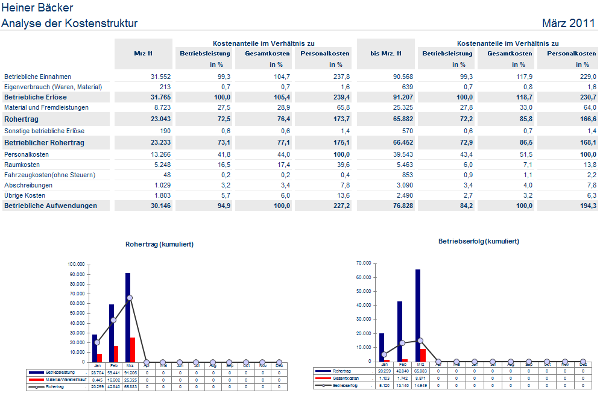This screenshot has height=393, width=600.
Task: Select the 'Fahrzeugkosten (ohne Steuern)' row label
Action: [x=50, y=175]
